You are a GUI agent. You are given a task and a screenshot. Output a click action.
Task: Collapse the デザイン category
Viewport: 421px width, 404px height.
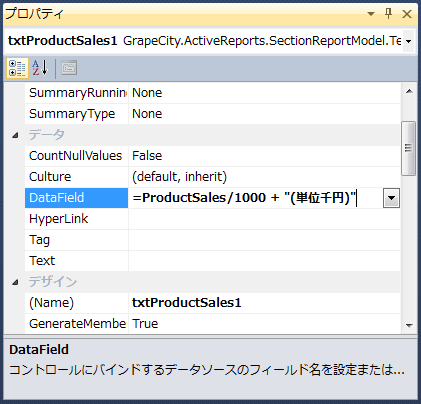pyautogui.click(x=15, y=282)
